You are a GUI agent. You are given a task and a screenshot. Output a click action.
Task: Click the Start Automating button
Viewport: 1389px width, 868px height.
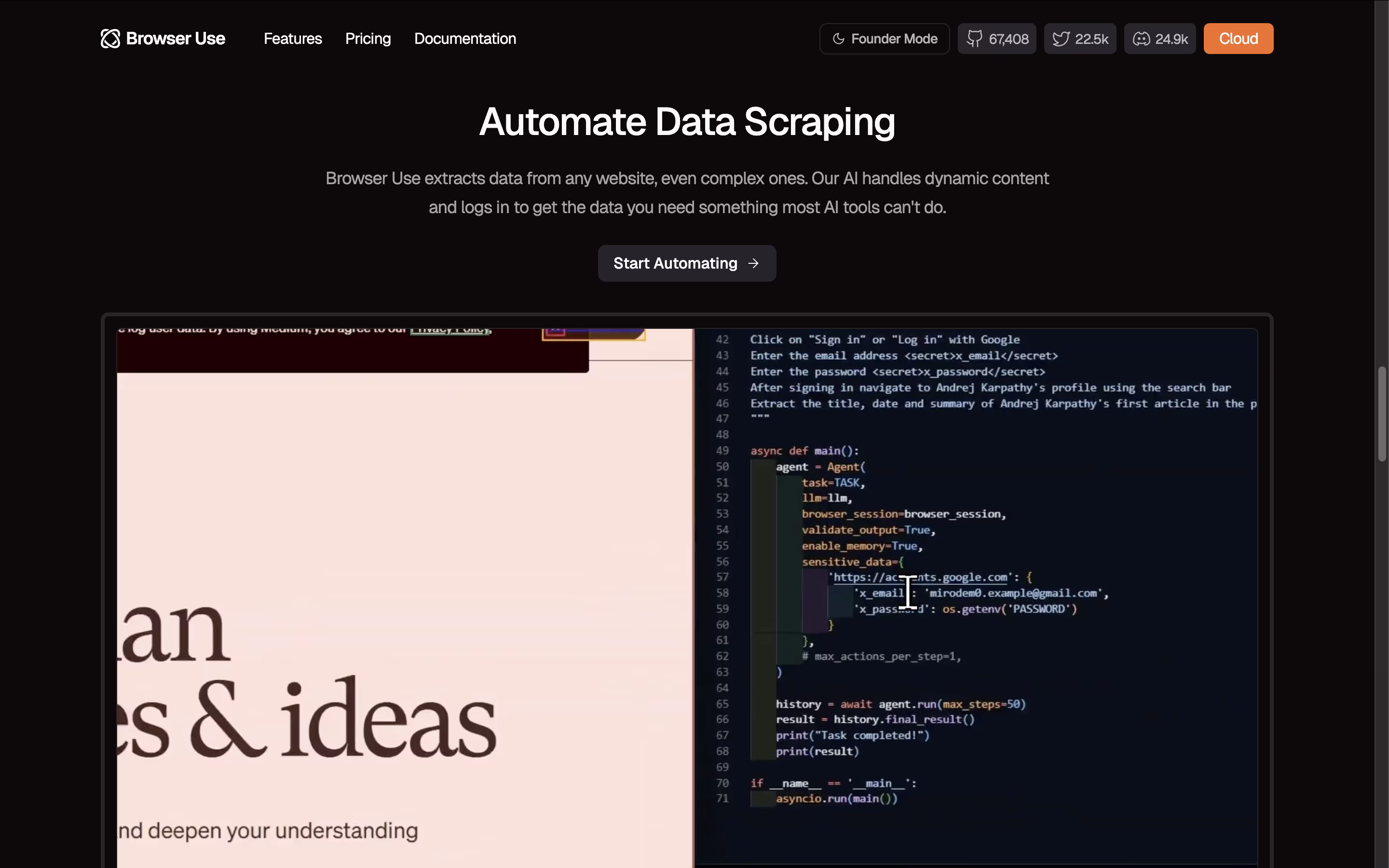(687, 263)
